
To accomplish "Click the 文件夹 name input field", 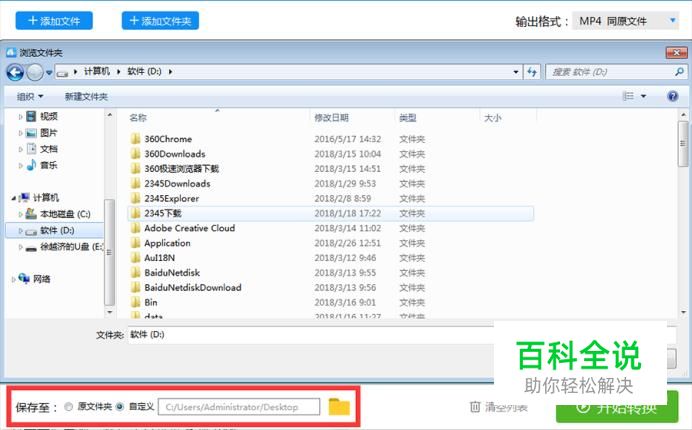I will [311, 335].
